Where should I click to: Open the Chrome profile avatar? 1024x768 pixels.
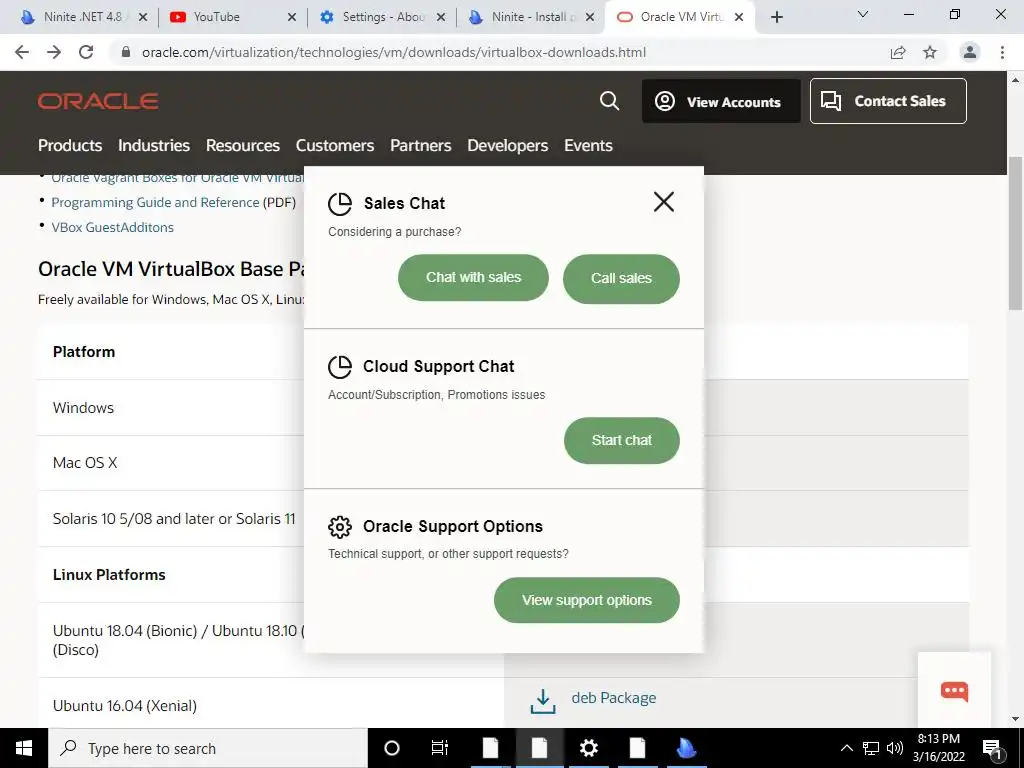(970, 52)
